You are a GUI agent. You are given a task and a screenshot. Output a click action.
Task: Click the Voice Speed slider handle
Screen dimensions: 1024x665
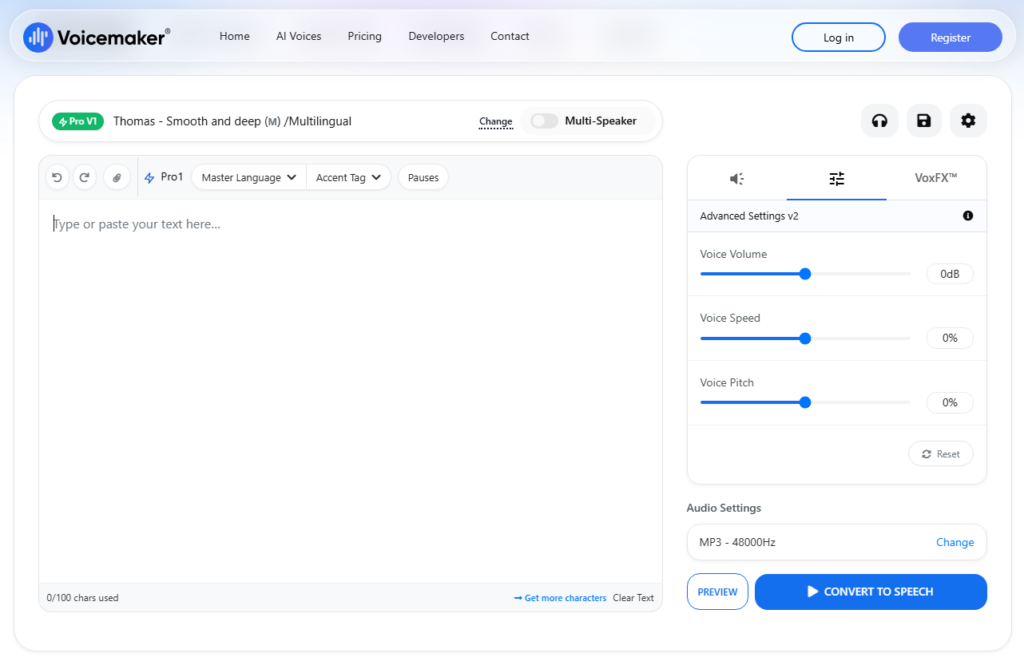point(805,338)
